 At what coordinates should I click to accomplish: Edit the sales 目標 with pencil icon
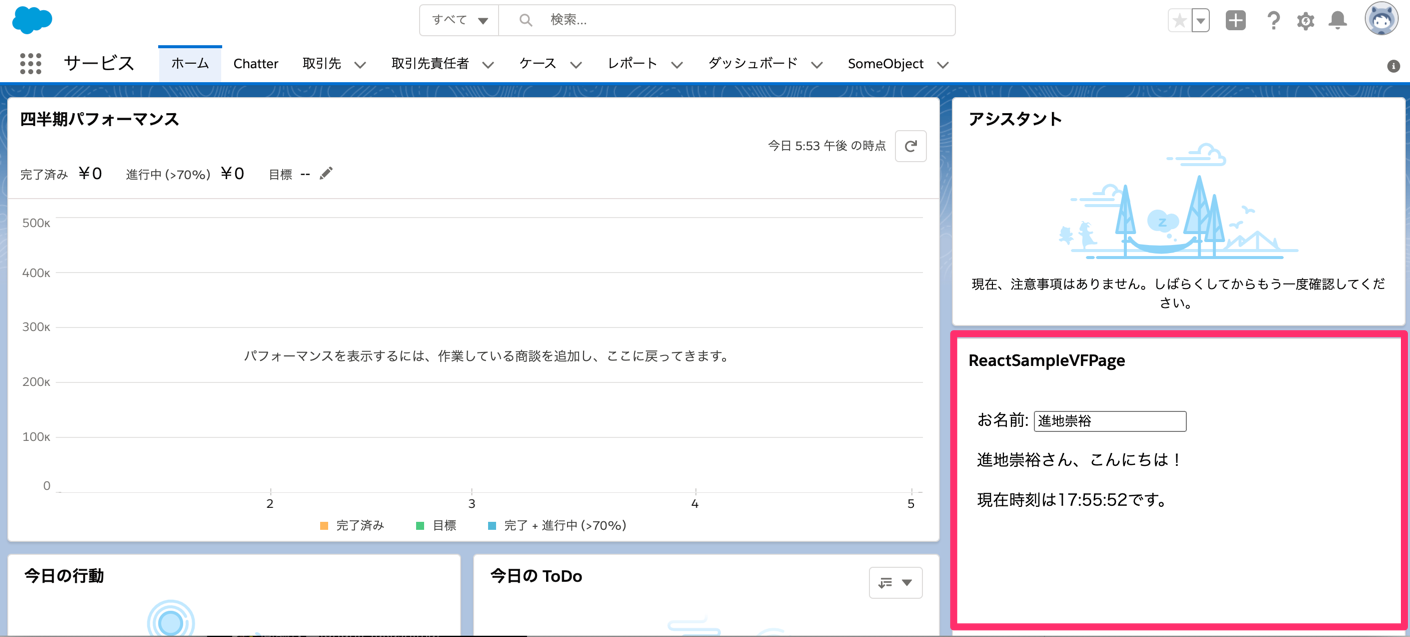[x=326, y=173]
